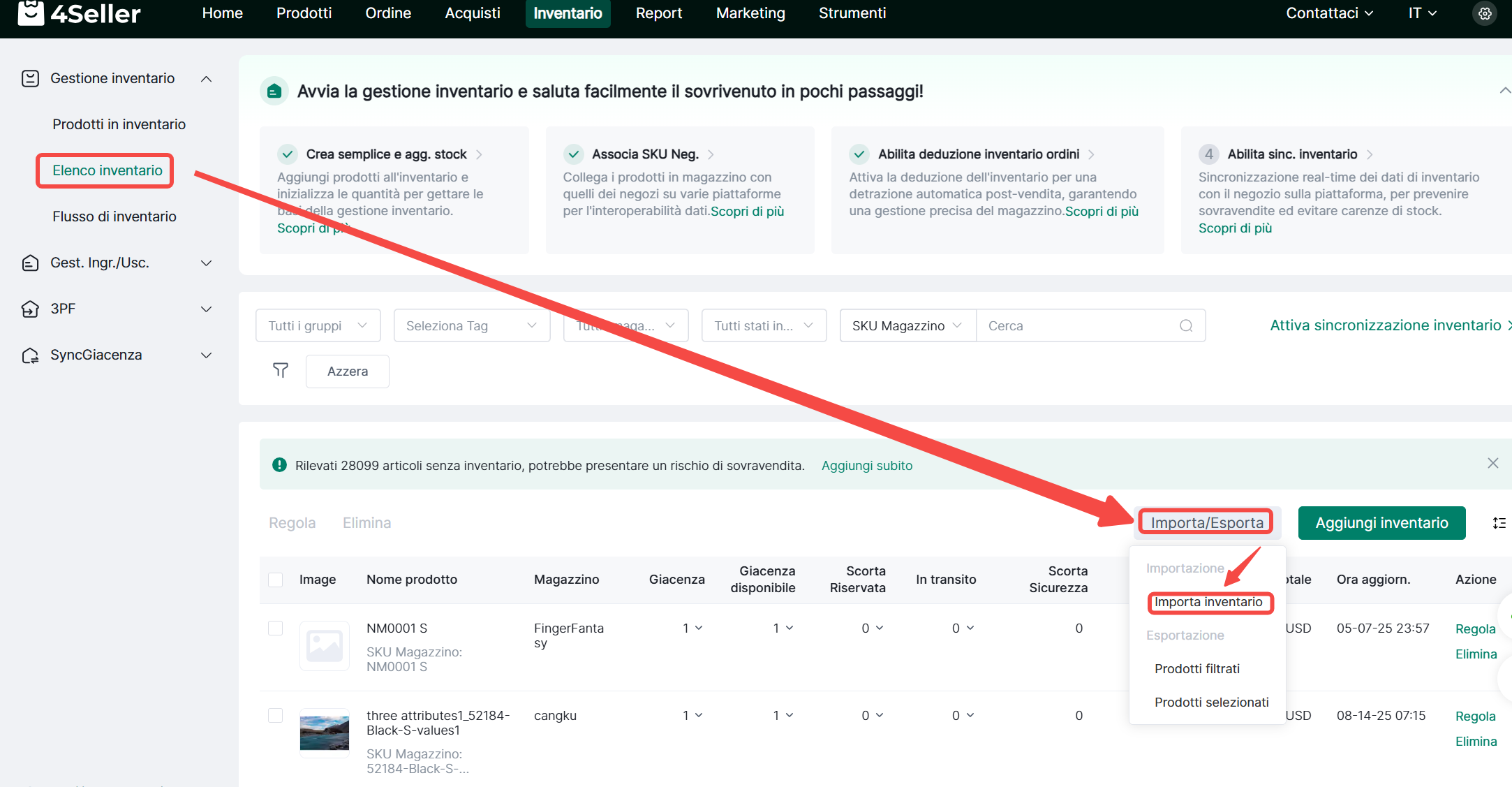Toggle the select-all checkbox in table header
This screenshot has height=787, width=1512.
coord(276,580)
